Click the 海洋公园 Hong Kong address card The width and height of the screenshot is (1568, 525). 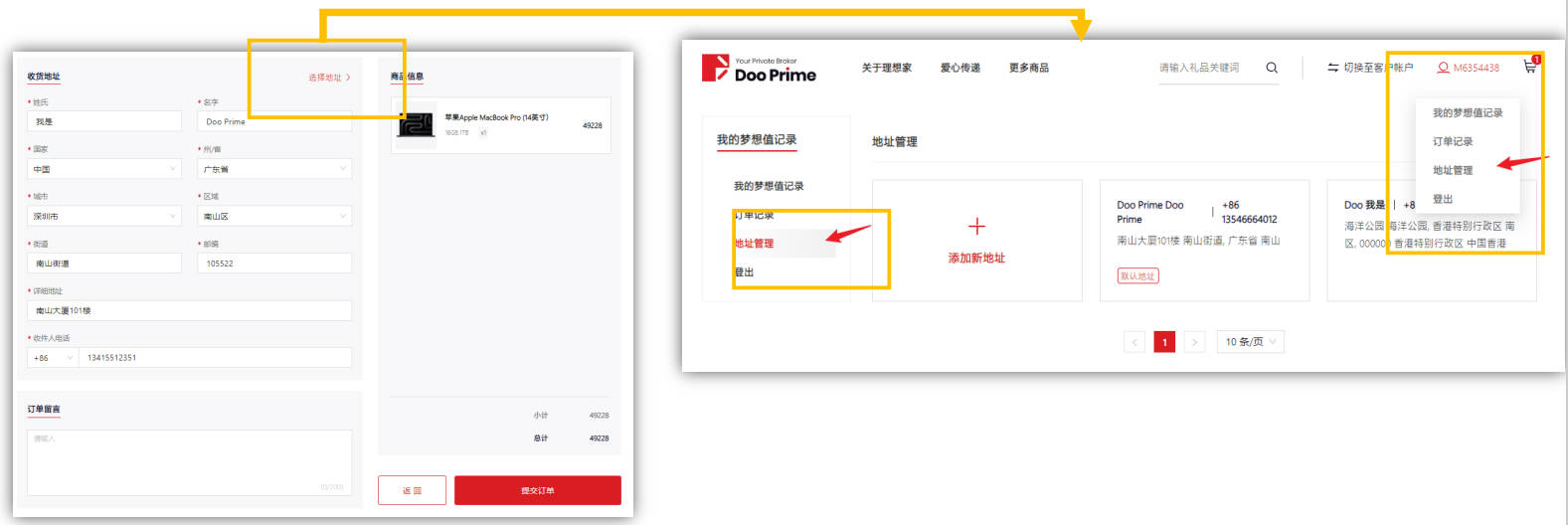1432,241
